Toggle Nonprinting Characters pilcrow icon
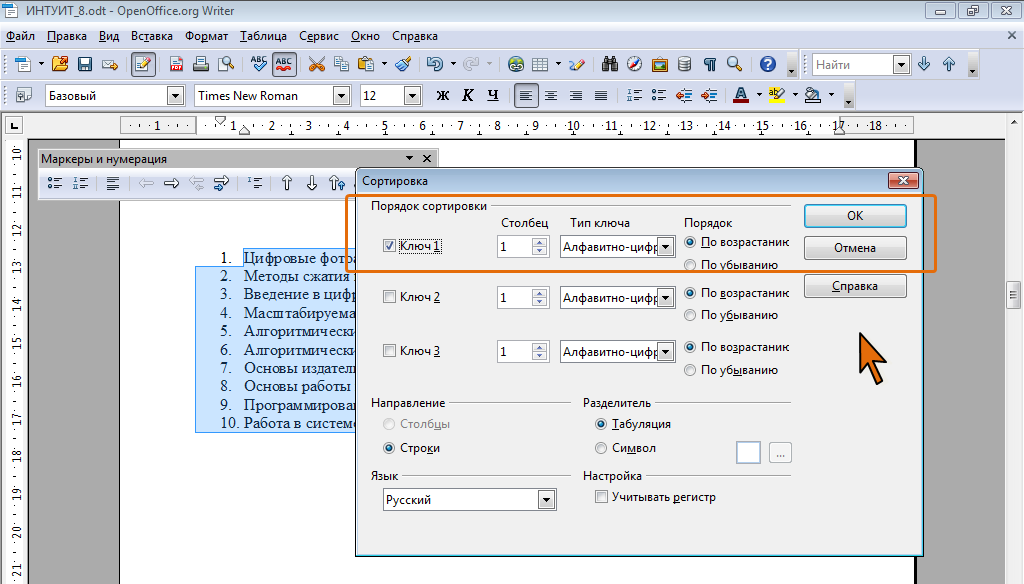The image size is (1024, 584). point(710,64)
